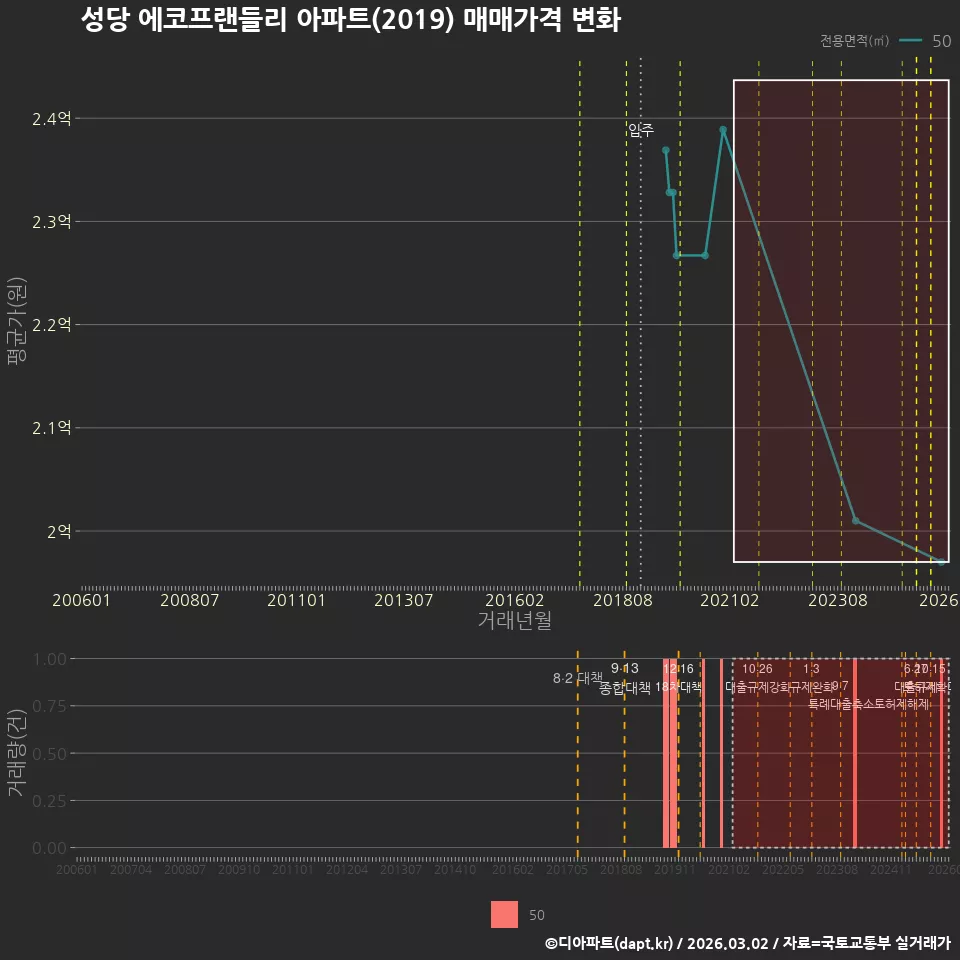The width and height of the screenshot is (960, 960).
Task: Click the 9·13 policy marker label
Action: point(624,668)
